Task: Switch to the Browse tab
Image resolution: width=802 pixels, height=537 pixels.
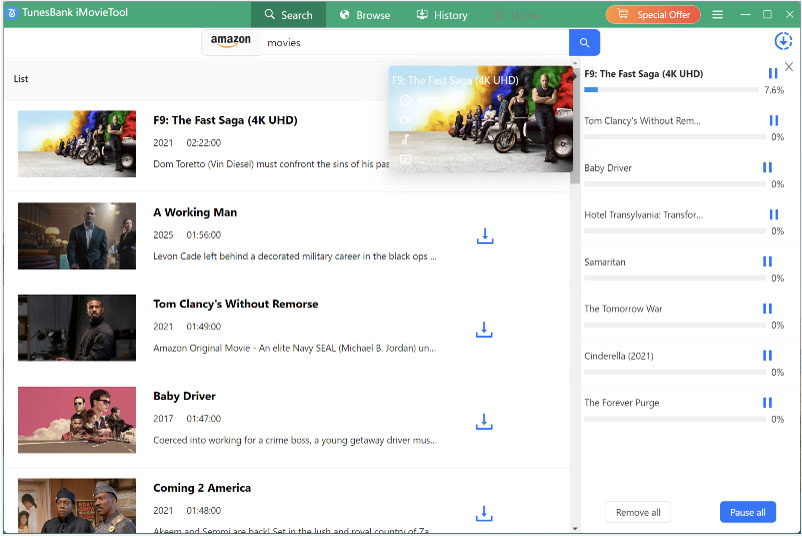Action: (x=364, y=15)
